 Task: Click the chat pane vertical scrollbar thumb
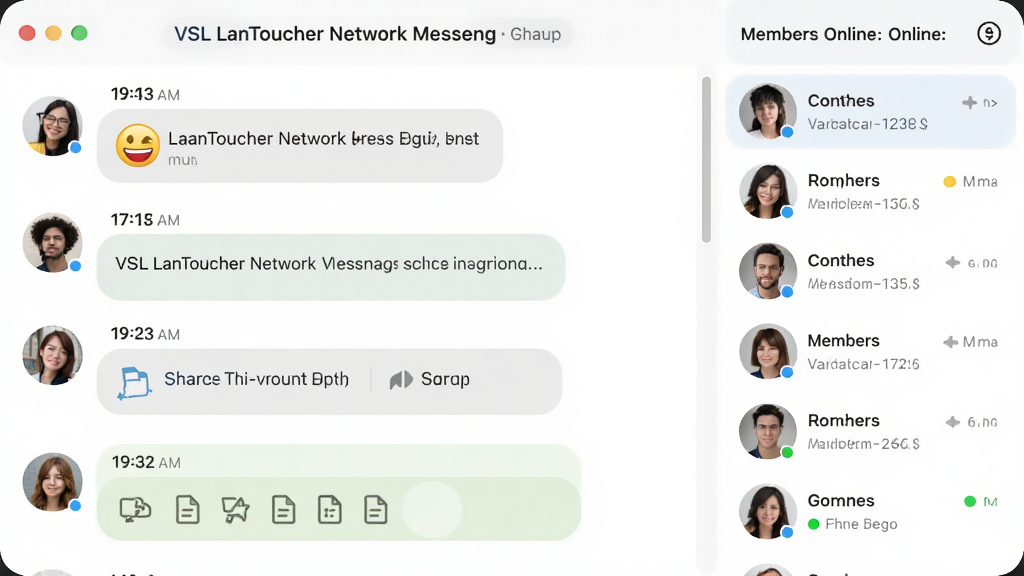pos(706,160)
